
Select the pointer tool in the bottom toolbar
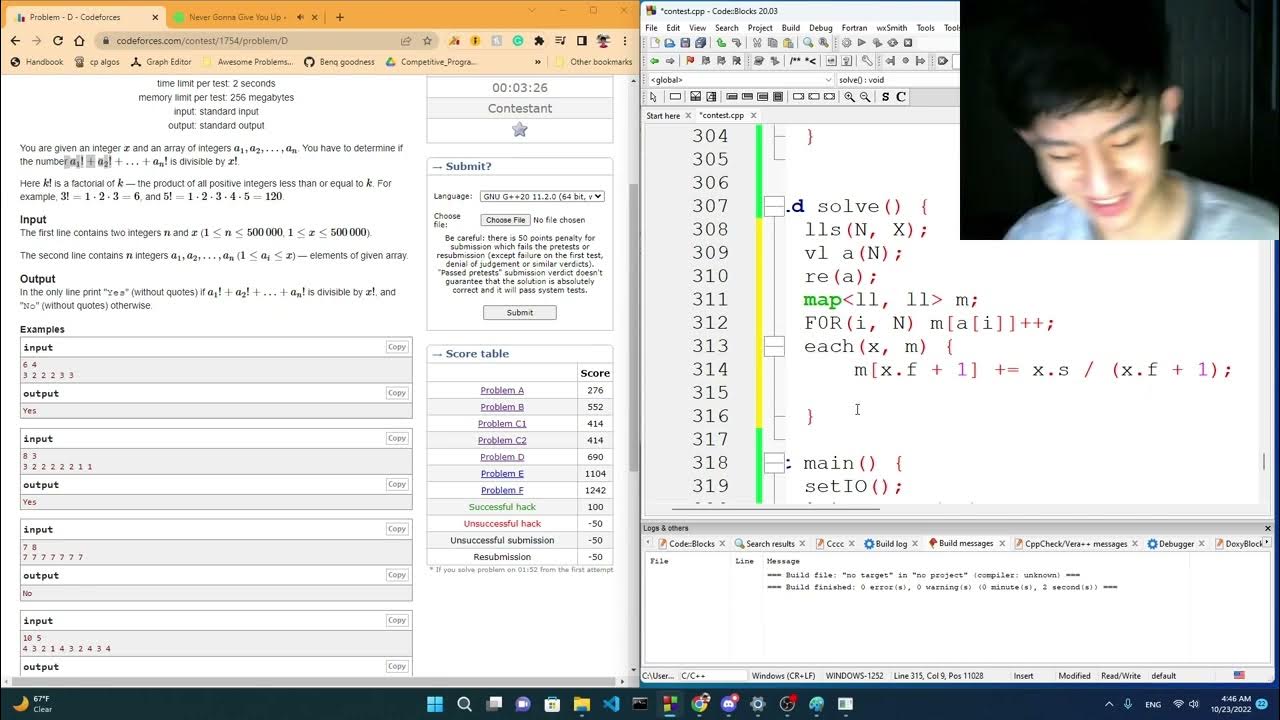[x=653, y=97]
